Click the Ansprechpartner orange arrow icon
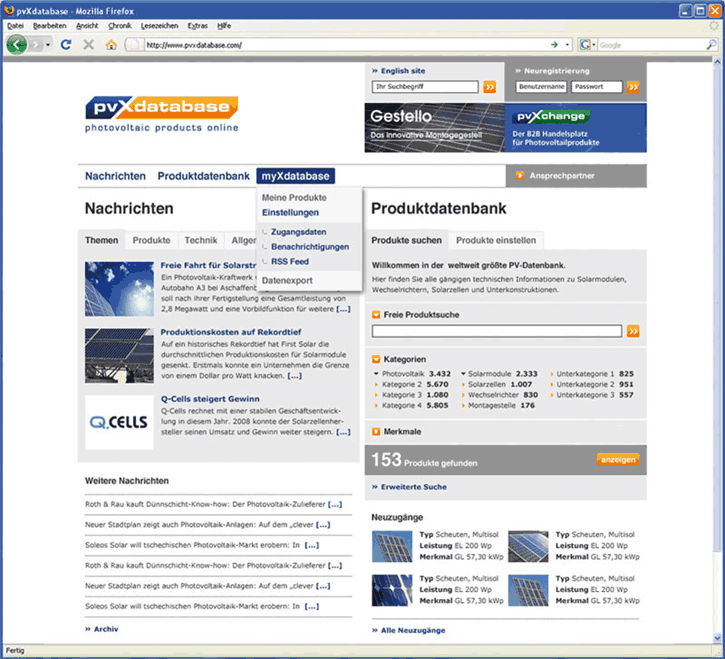The image size is (725, 659). point(520,175)
